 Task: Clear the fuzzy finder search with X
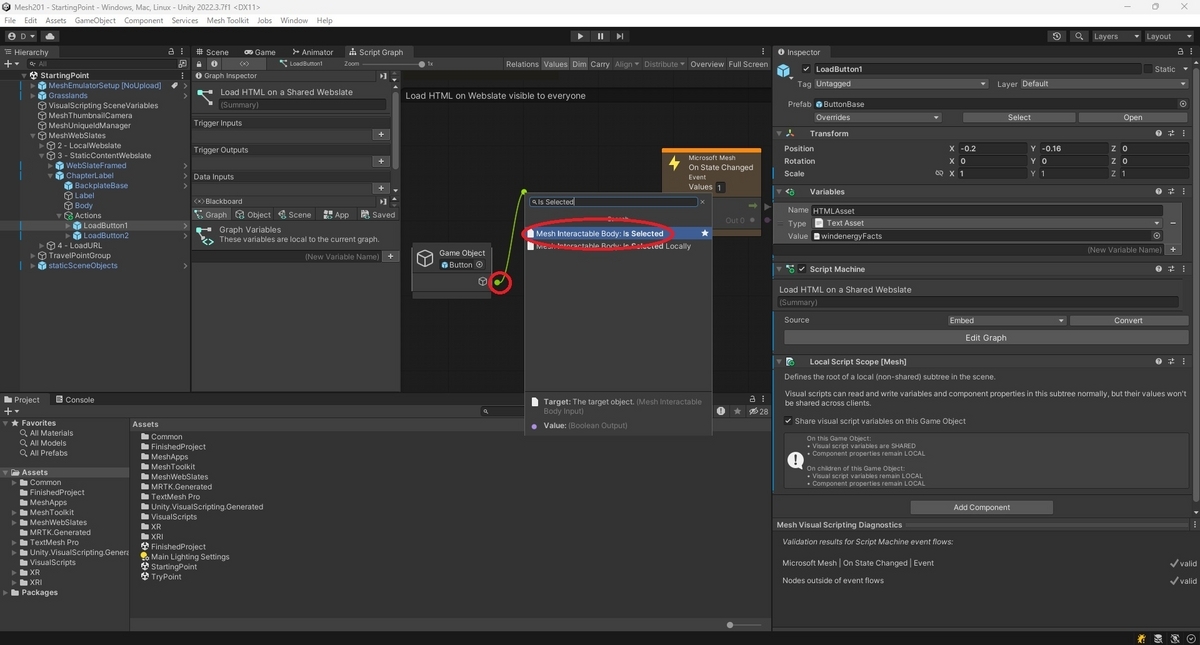coord(702,202)
